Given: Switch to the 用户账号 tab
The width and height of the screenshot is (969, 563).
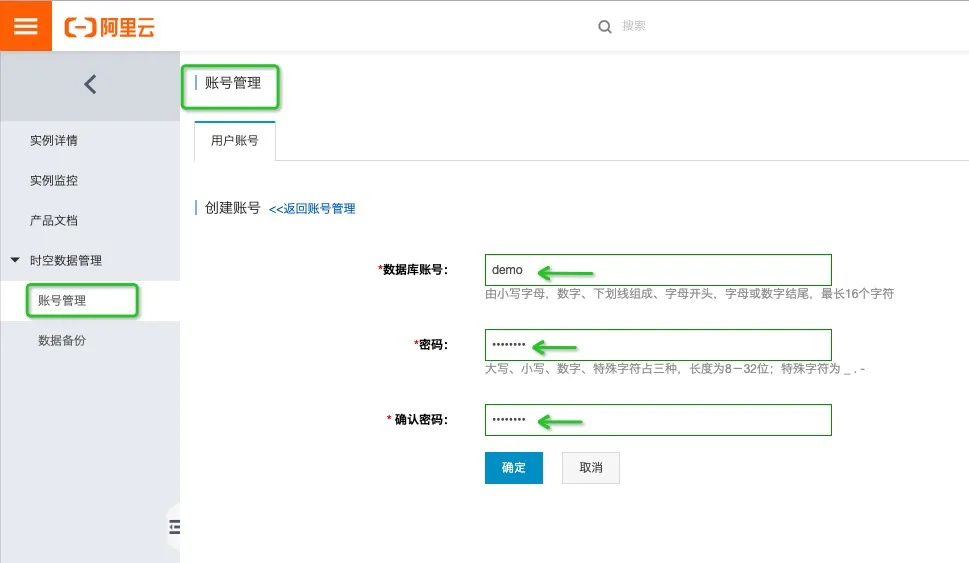Looking at the screenshot, I should point(235,141).
